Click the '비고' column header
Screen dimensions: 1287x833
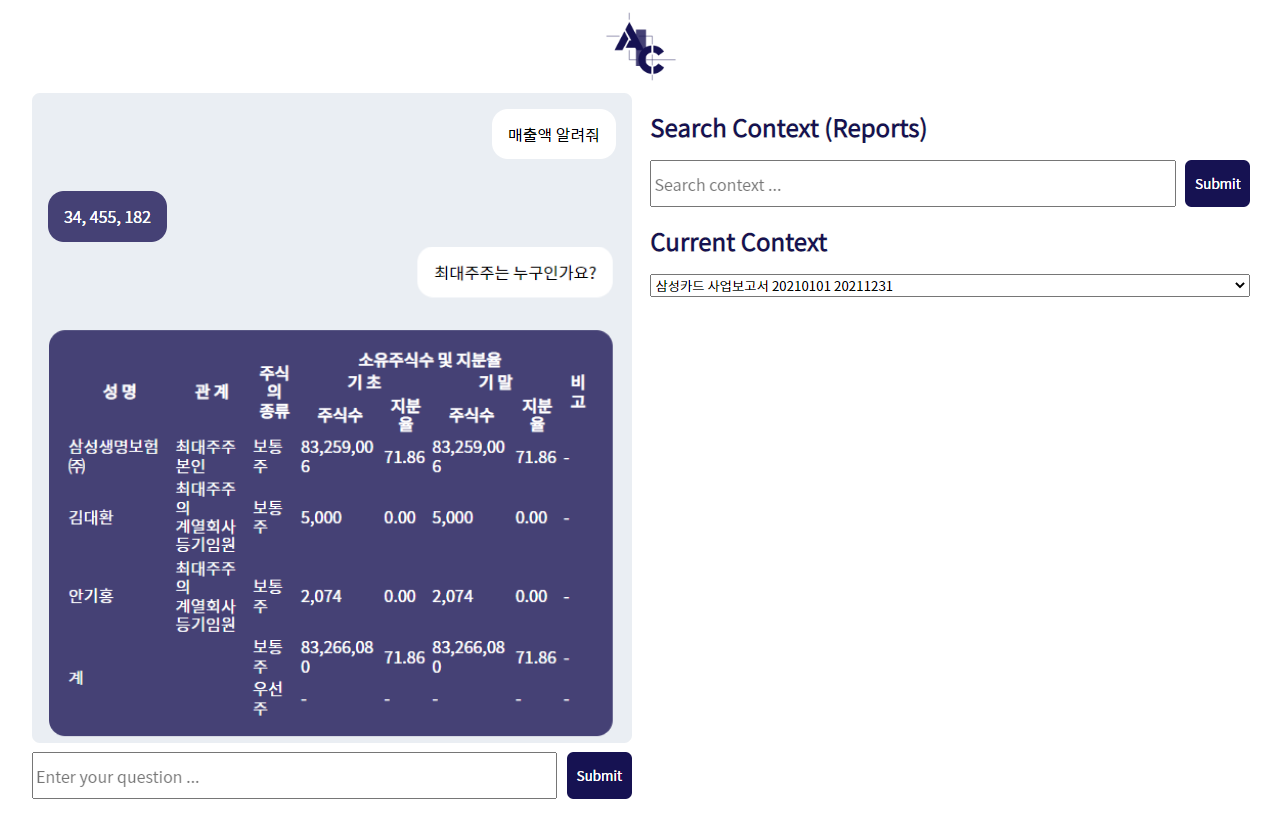577,391
